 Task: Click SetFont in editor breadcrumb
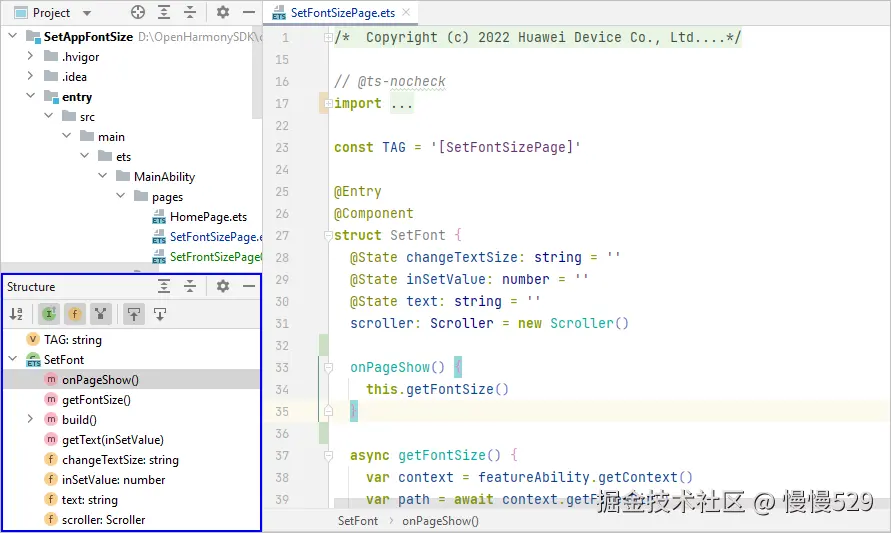pyautogui.click(x=357, y=520)
